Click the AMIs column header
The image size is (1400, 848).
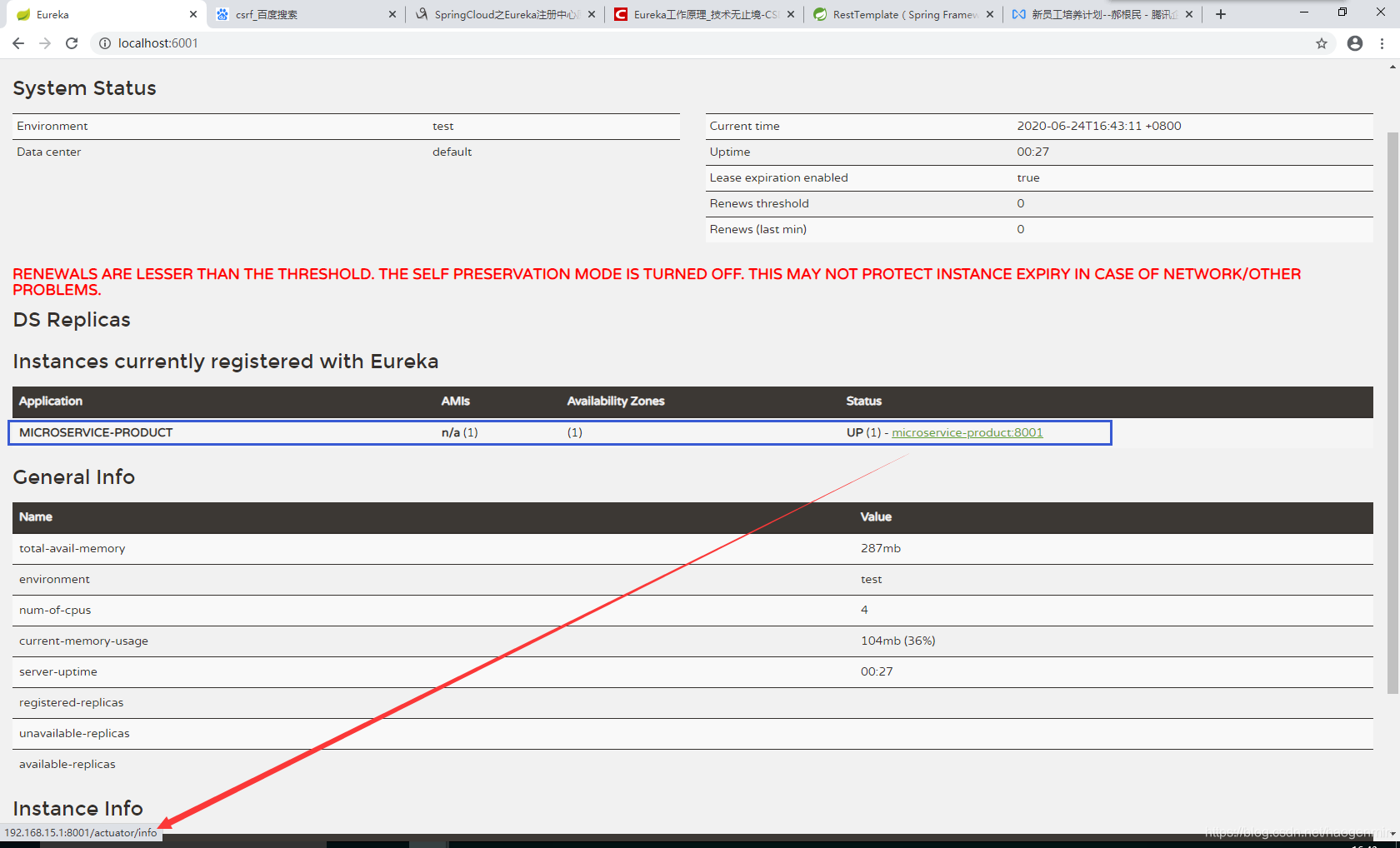tap(456, 401)
